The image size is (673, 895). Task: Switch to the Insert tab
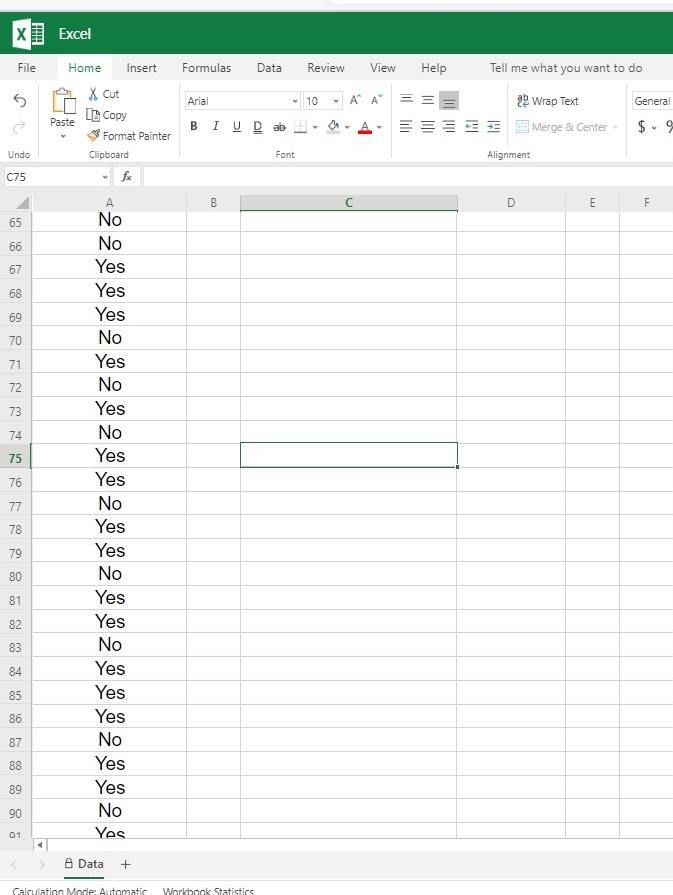142,68
